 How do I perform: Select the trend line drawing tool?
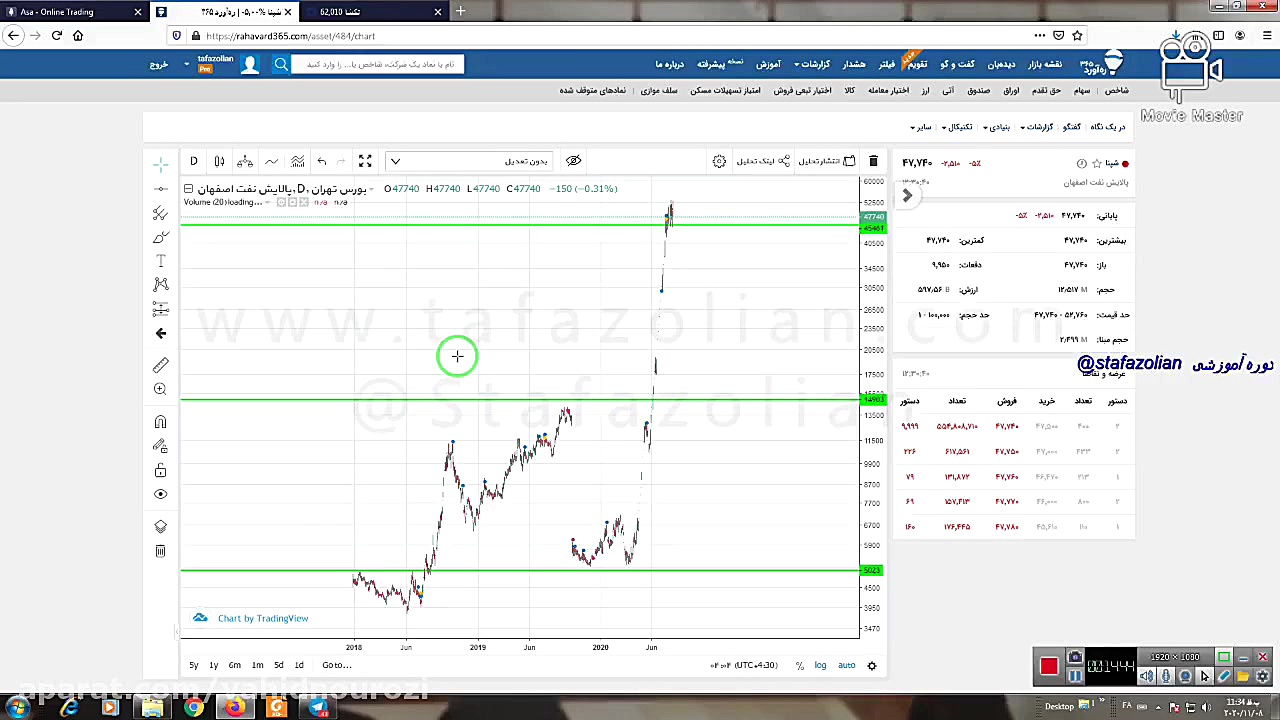161,188
